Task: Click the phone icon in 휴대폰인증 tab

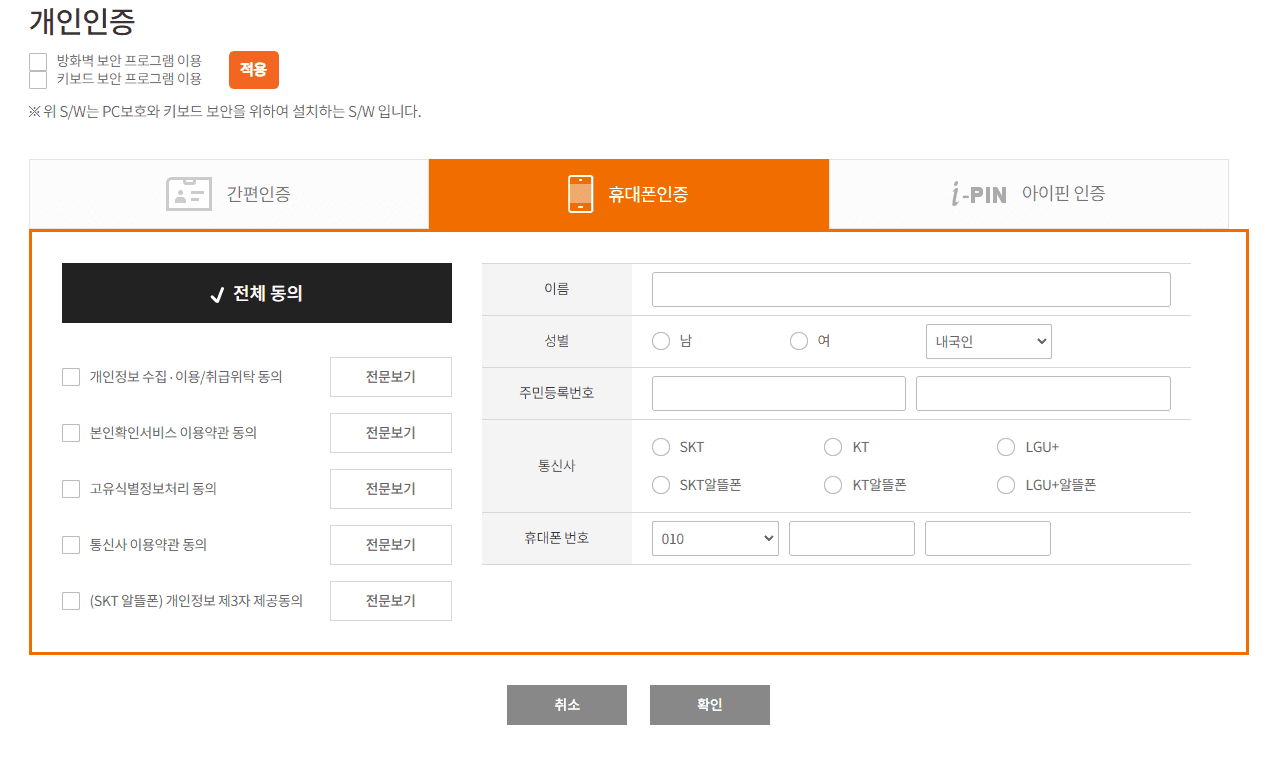Action: pos(580,194)
